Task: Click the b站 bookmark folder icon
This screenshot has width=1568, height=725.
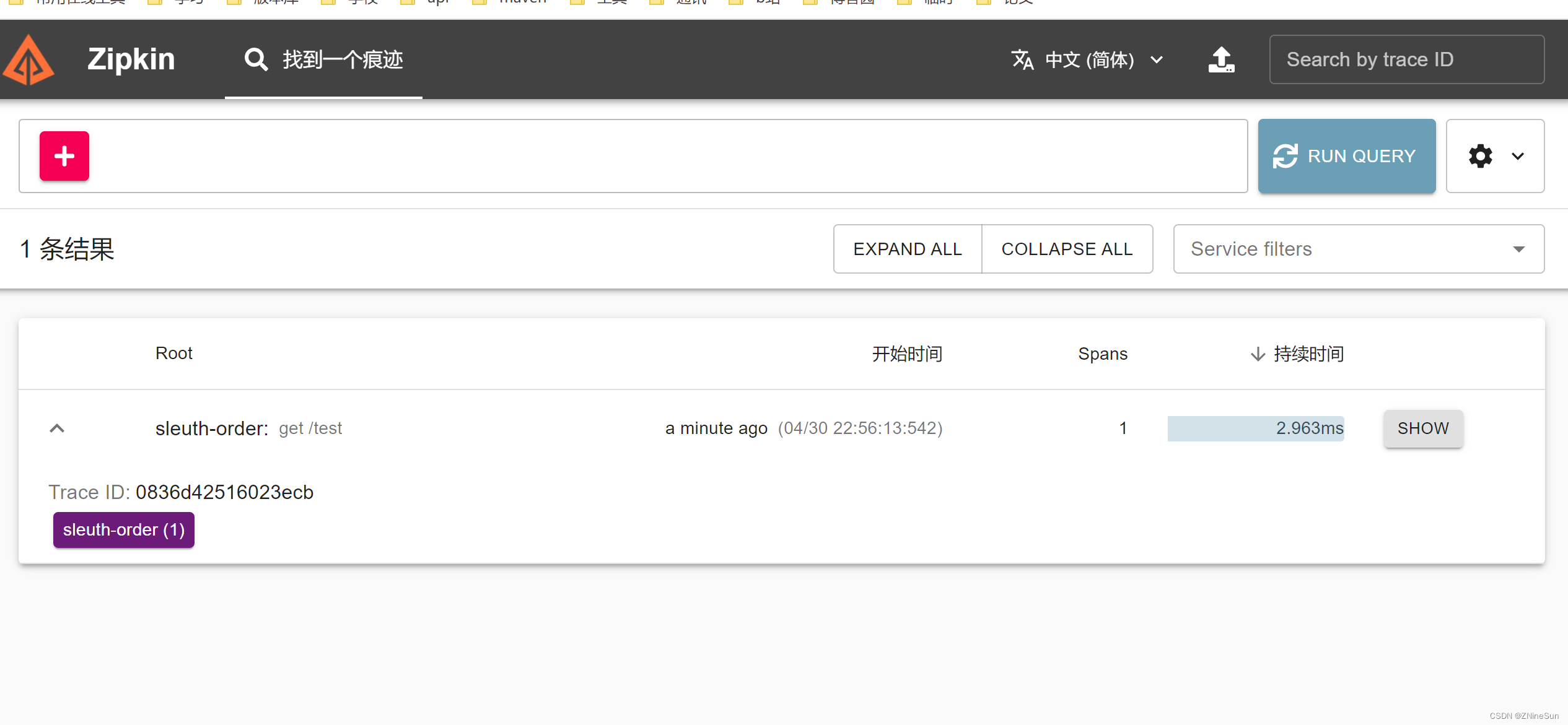Action: coord(736,2)
